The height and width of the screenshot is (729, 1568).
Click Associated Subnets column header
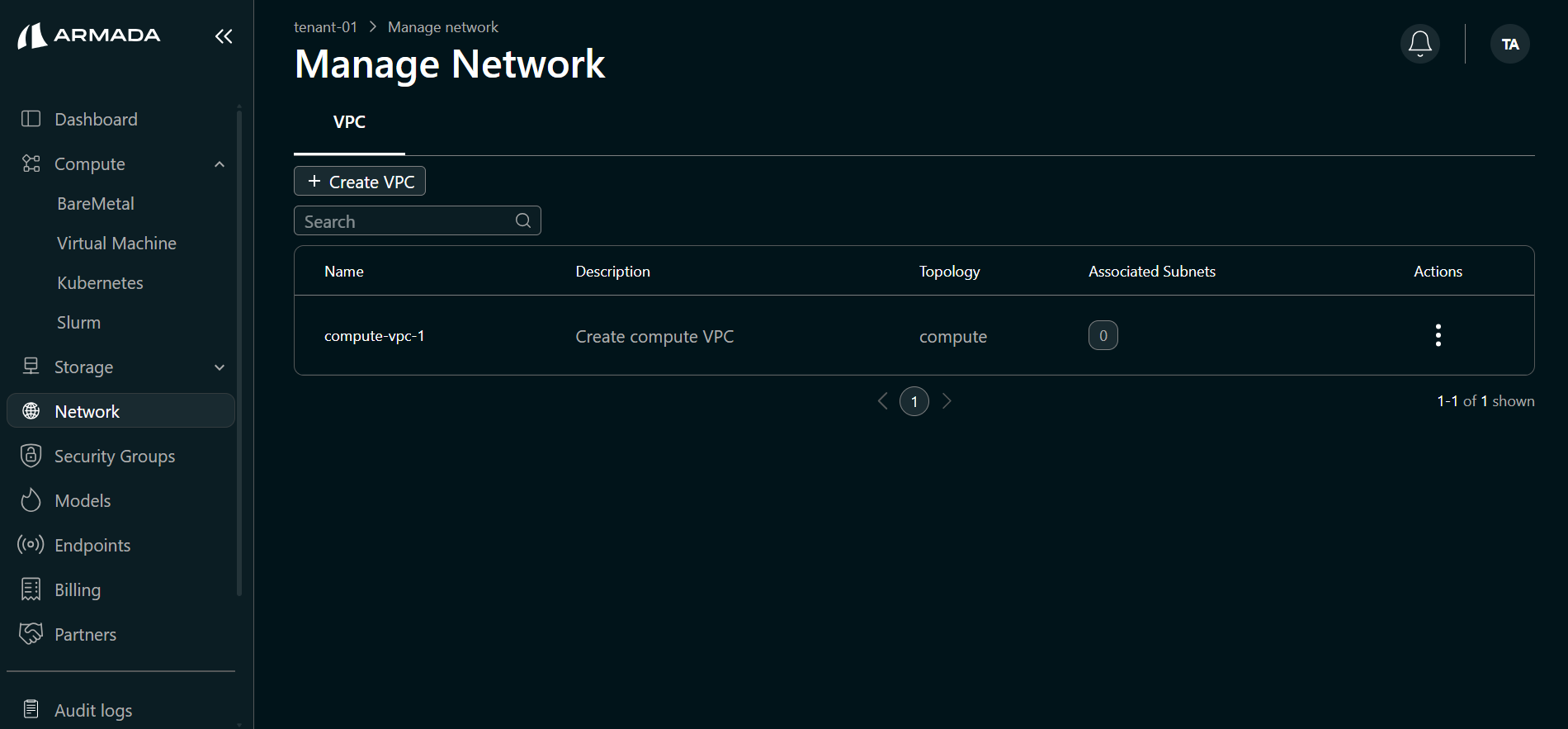(1152, 272)
